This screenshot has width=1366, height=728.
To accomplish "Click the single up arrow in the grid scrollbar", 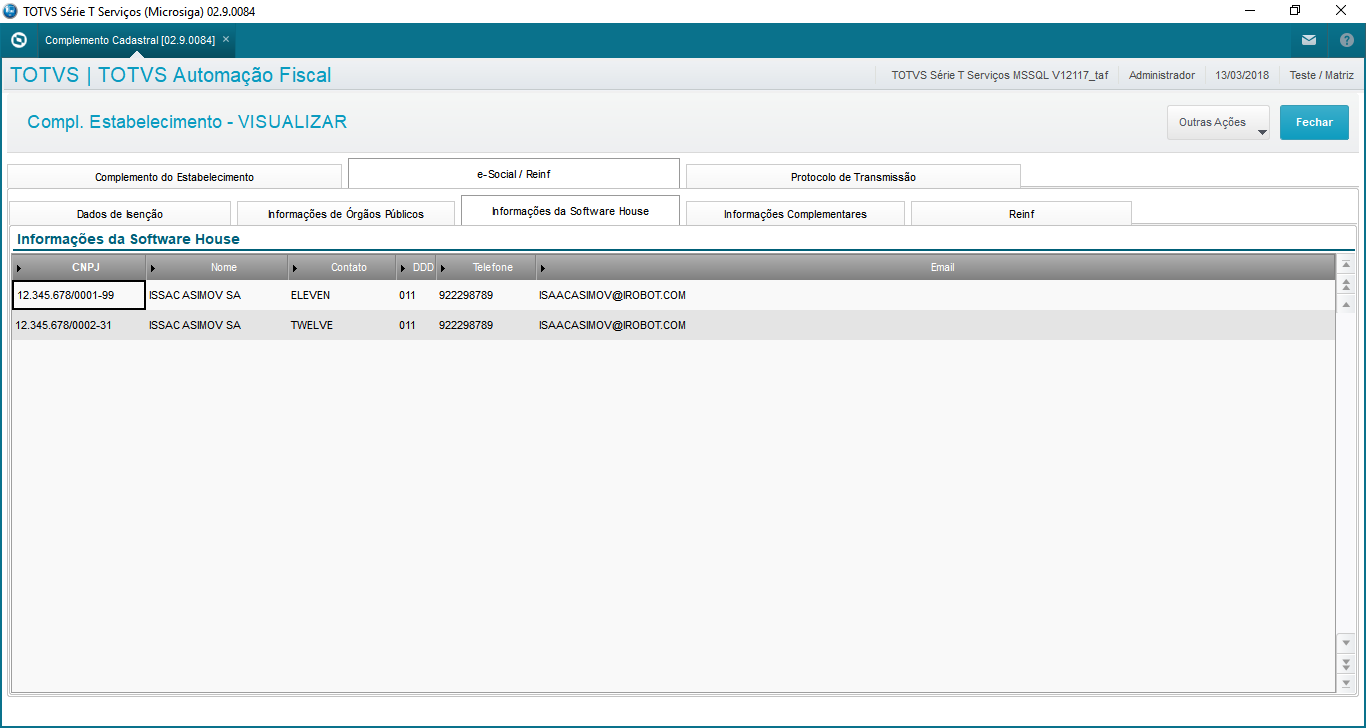I will pyautogui.click(x=1346, y=304).
